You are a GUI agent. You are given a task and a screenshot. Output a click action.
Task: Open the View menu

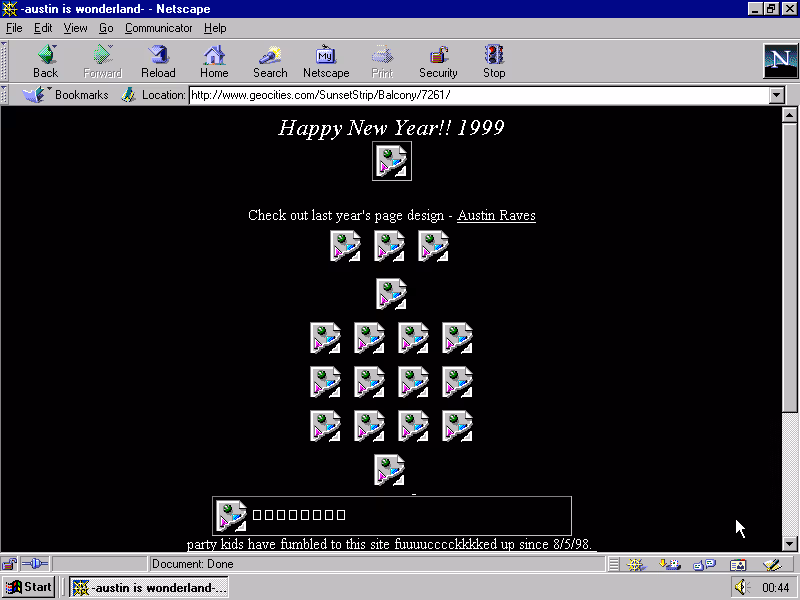(x=76, y=28)
